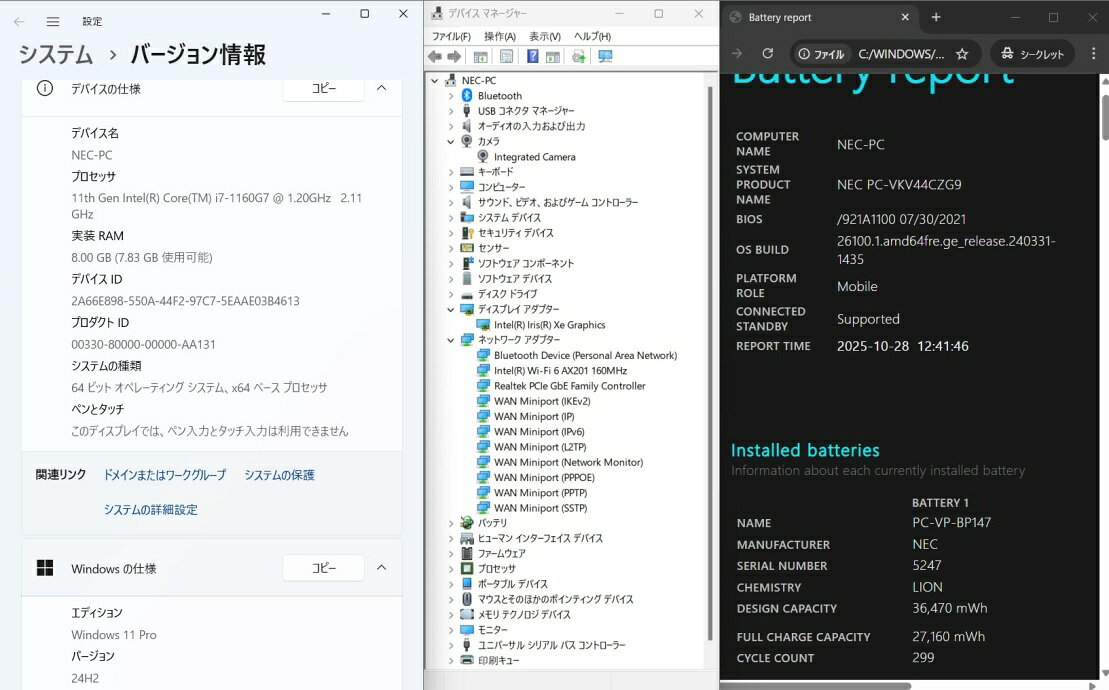Screen dimensions: 1109x690
Task: Expand the Bluetooth device category
Action: click(451, 96)
